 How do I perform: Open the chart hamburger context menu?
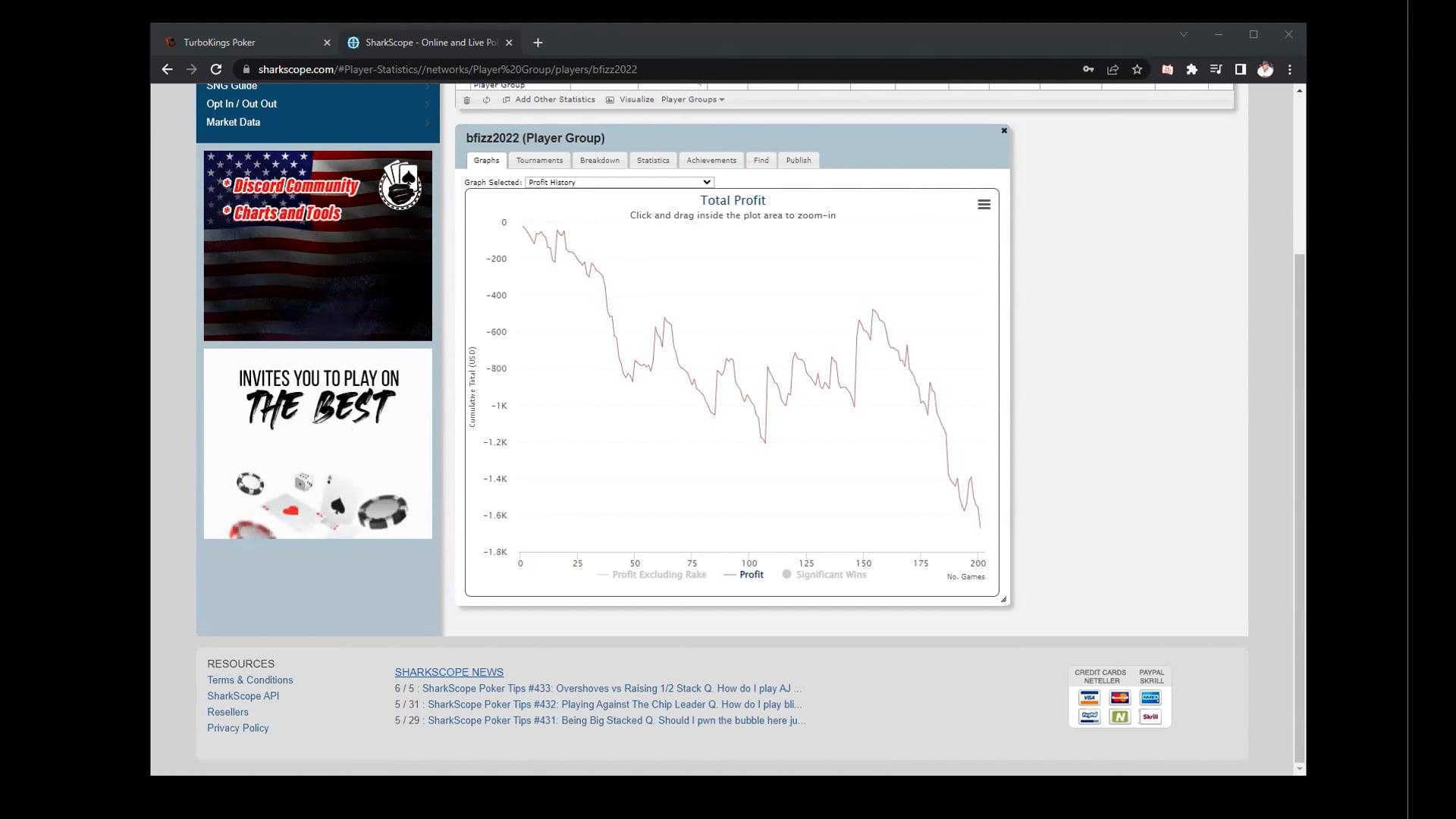pos(984,205)
